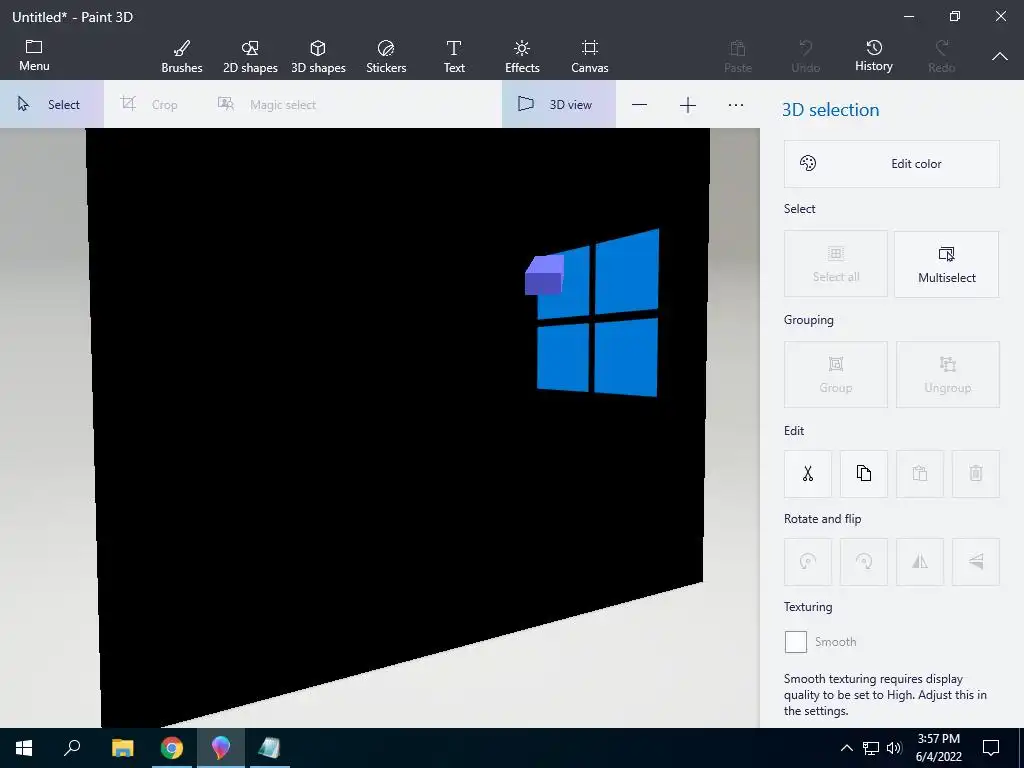Image resolution: width=1024 pixels, height=768 pixels.
Task: Click Paint 3D taskbar icon
Action: click(221, 748)
